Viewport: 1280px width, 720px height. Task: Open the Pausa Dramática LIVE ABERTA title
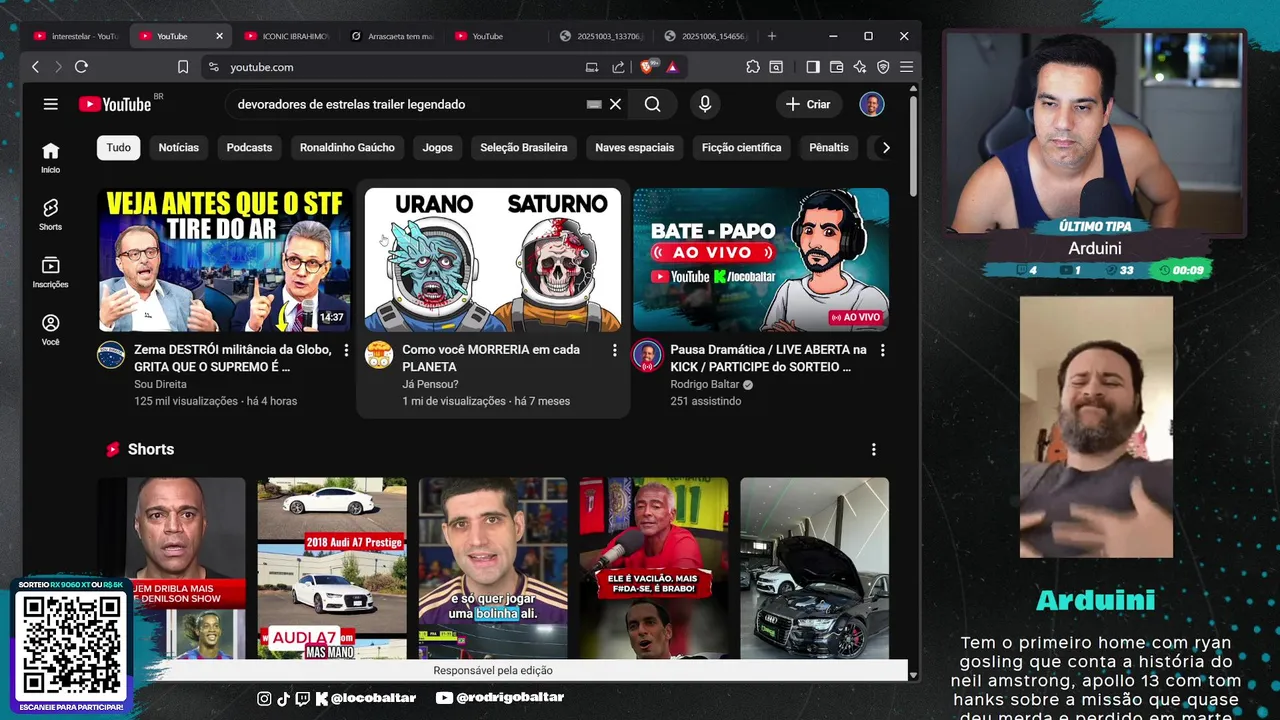(768, 358)
